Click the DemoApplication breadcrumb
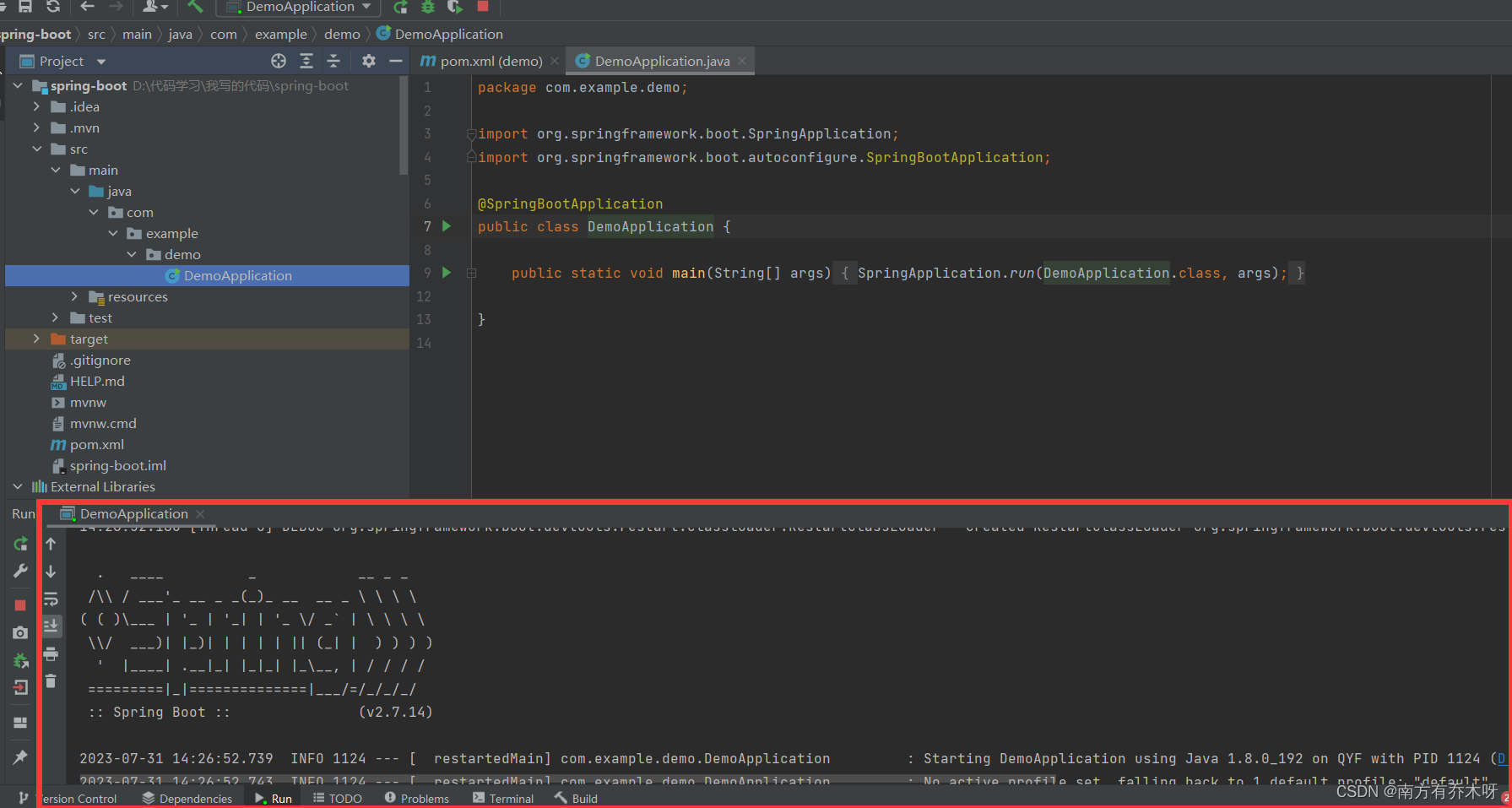 pyautogui.click(x=440, y=34)
